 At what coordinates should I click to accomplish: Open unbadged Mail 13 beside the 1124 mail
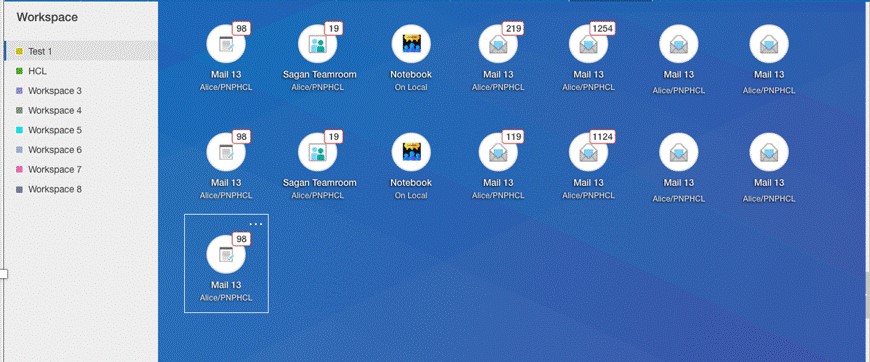(679, 152)
